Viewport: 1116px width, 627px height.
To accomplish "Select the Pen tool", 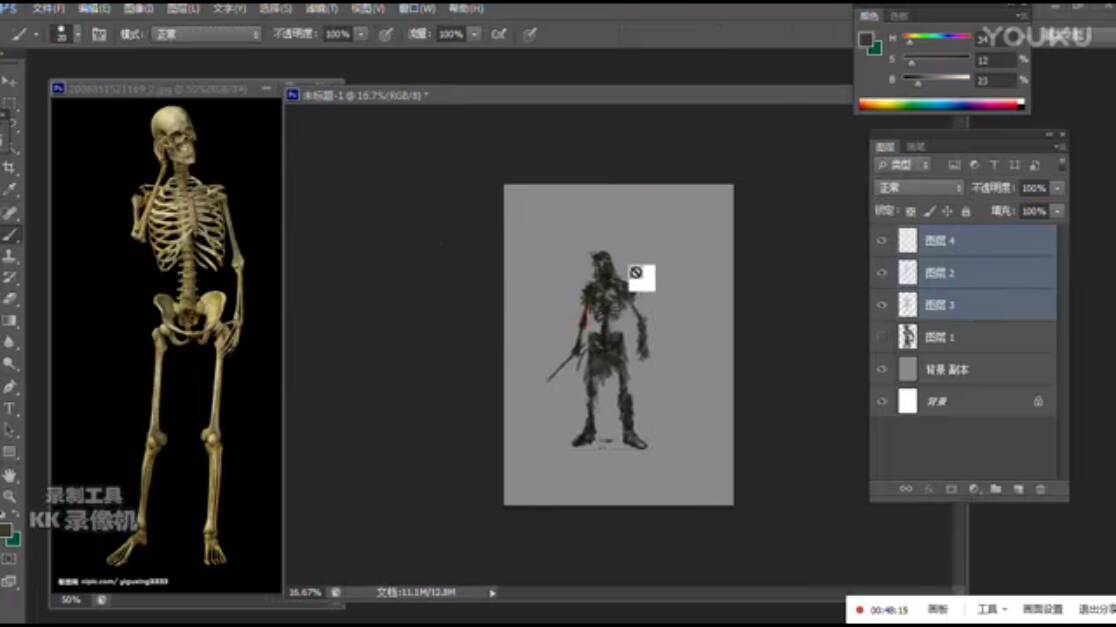I will [9, 386].
